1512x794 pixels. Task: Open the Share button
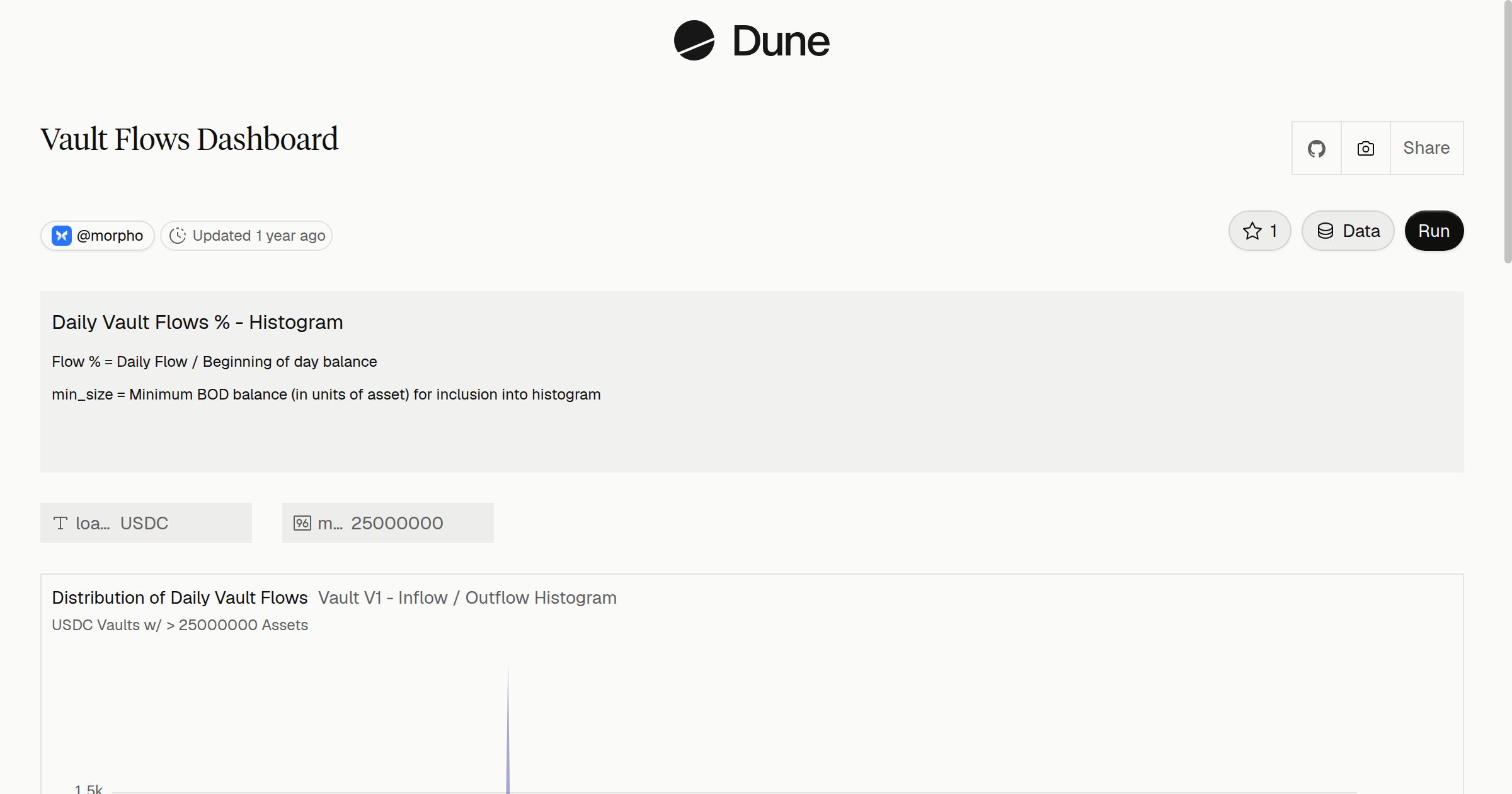pos(1426,148)
